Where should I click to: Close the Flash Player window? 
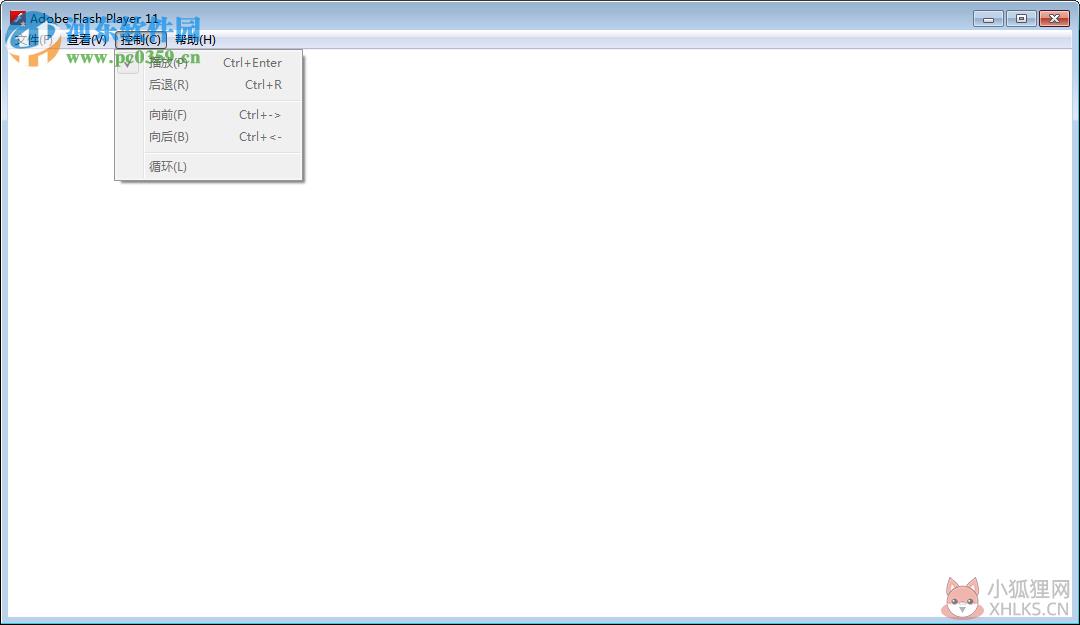1054,19
